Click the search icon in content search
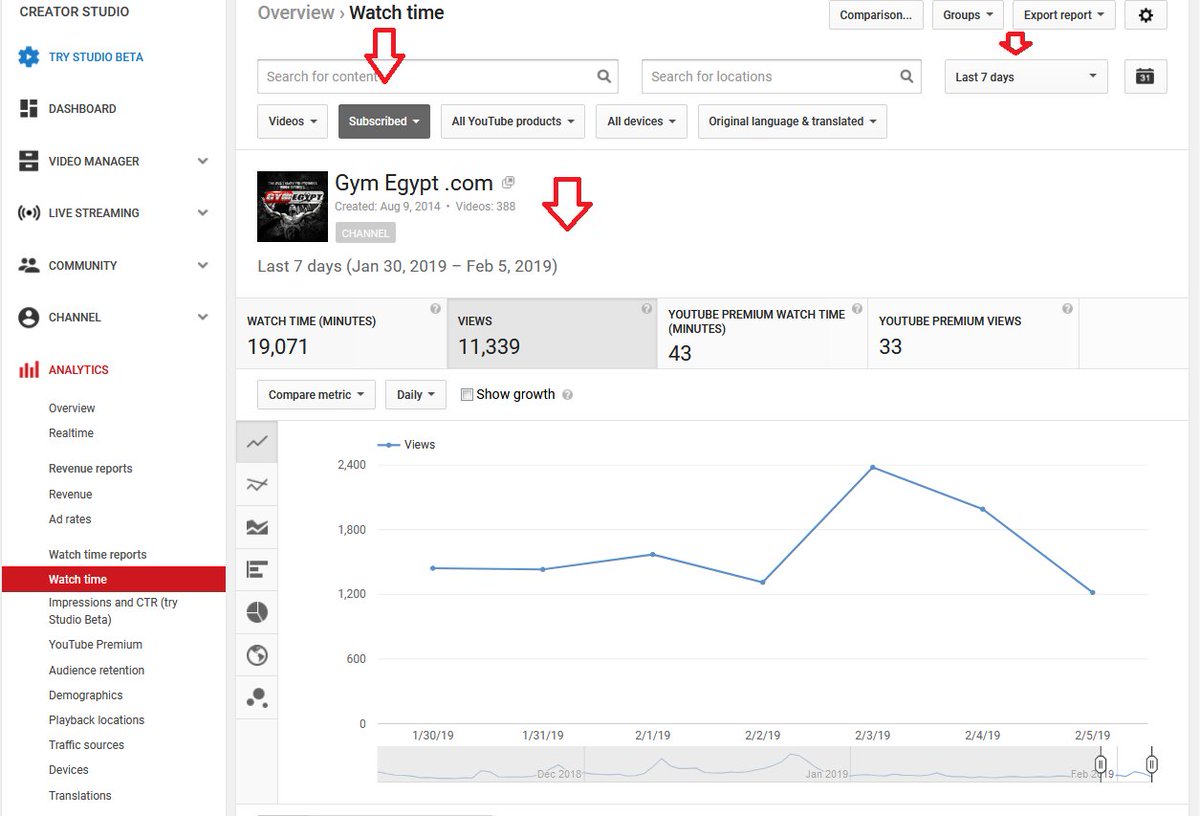This screenshot has width=1200, height=816. click(604, 76)
